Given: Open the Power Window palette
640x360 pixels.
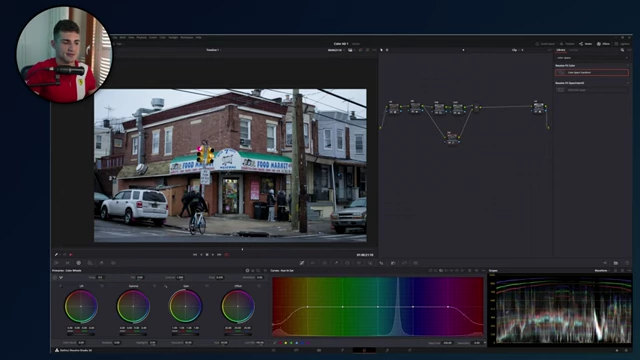Looking at the screenshot, I should coord(347,263).
